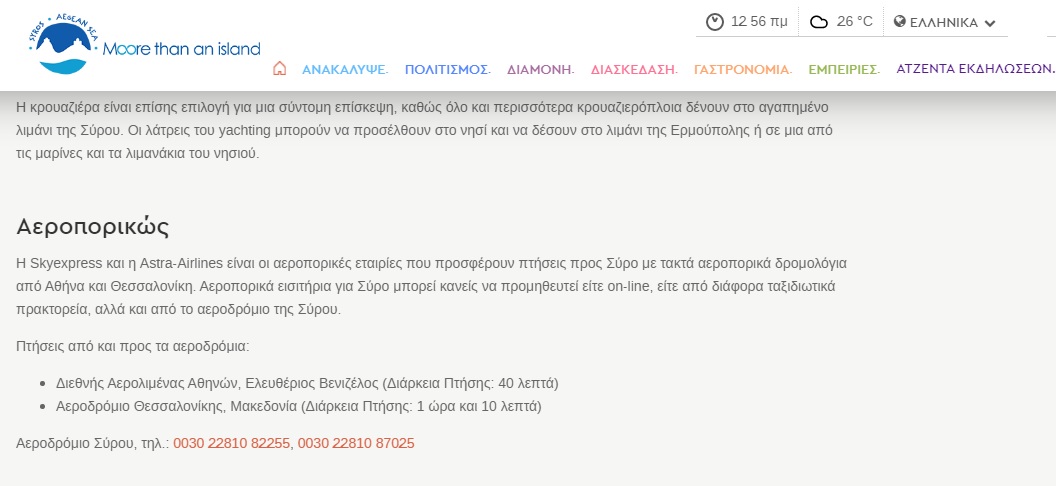Click phone link 0030 22810 87025

356,443
